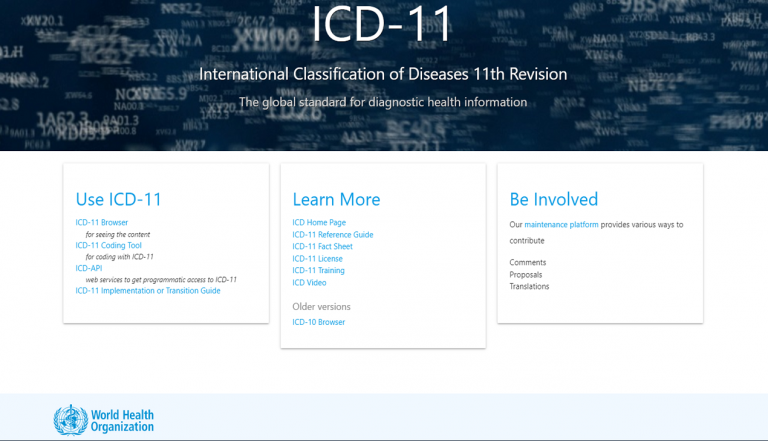Click the Be Involved heading
768x441 pixels.
[x=554, y=199]
